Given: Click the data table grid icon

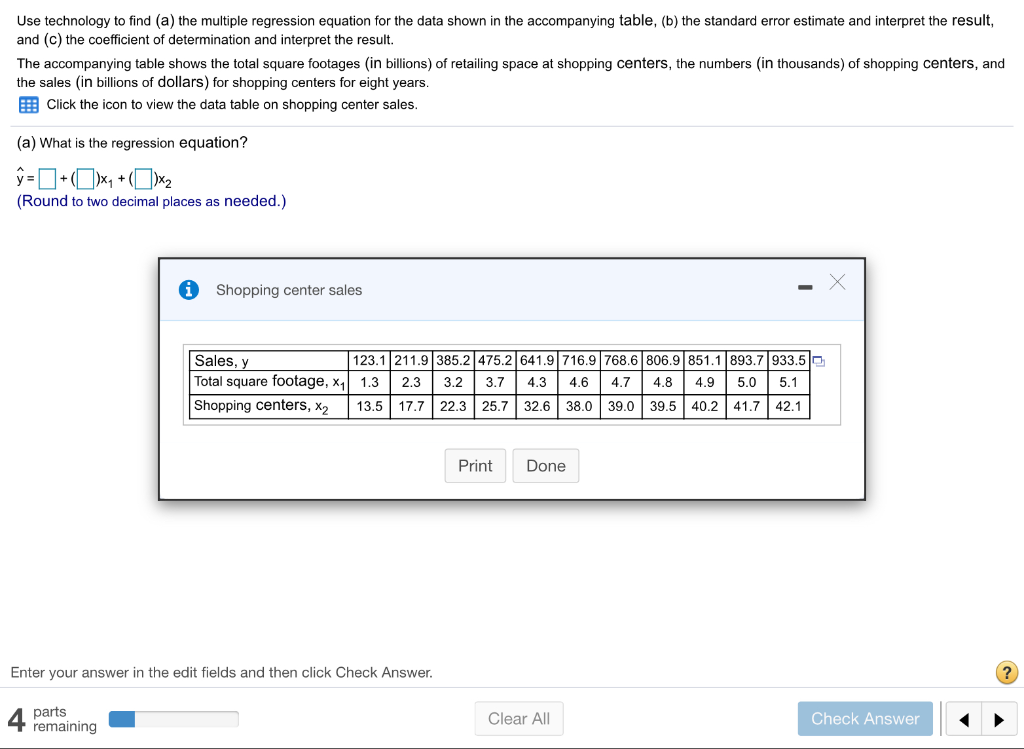Looking at the screenshot, I should [x=28, y=104].
